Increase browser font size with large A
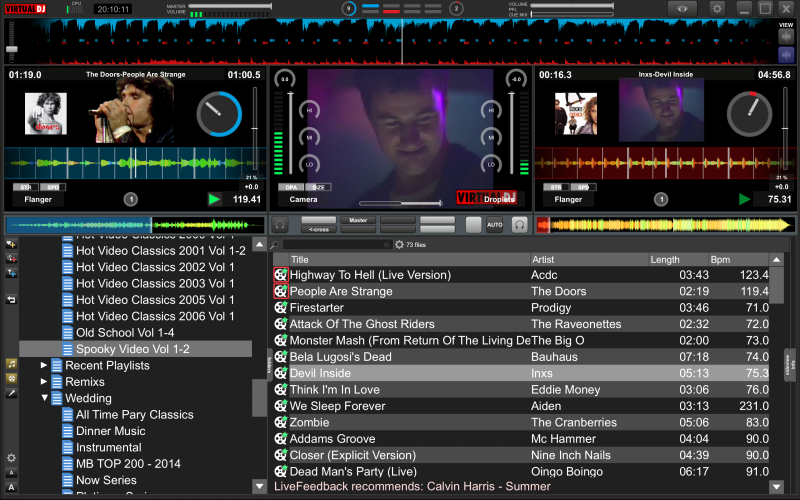 pyautogui.click(x=11, y=487)
